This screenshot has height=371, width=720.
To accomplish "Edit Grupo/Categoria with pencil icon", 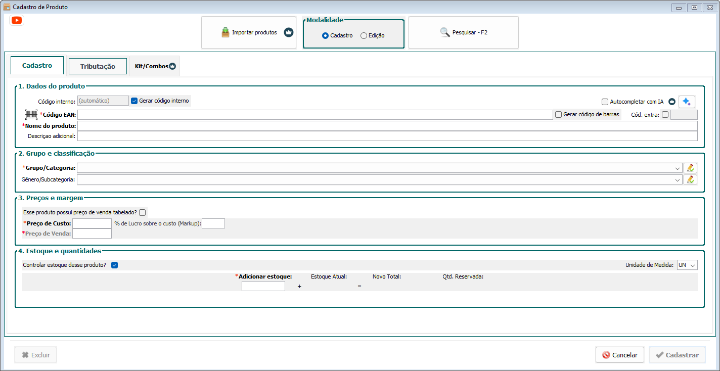I will click(x=690, y=168).
